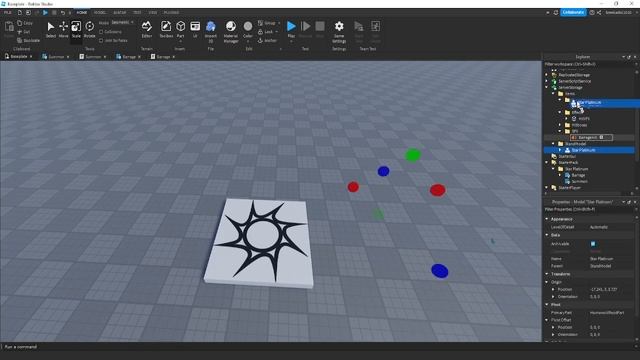The image size is (640, 360).
Task: Click the small play icon in quick access bar
Action: (x=45, y=13)
